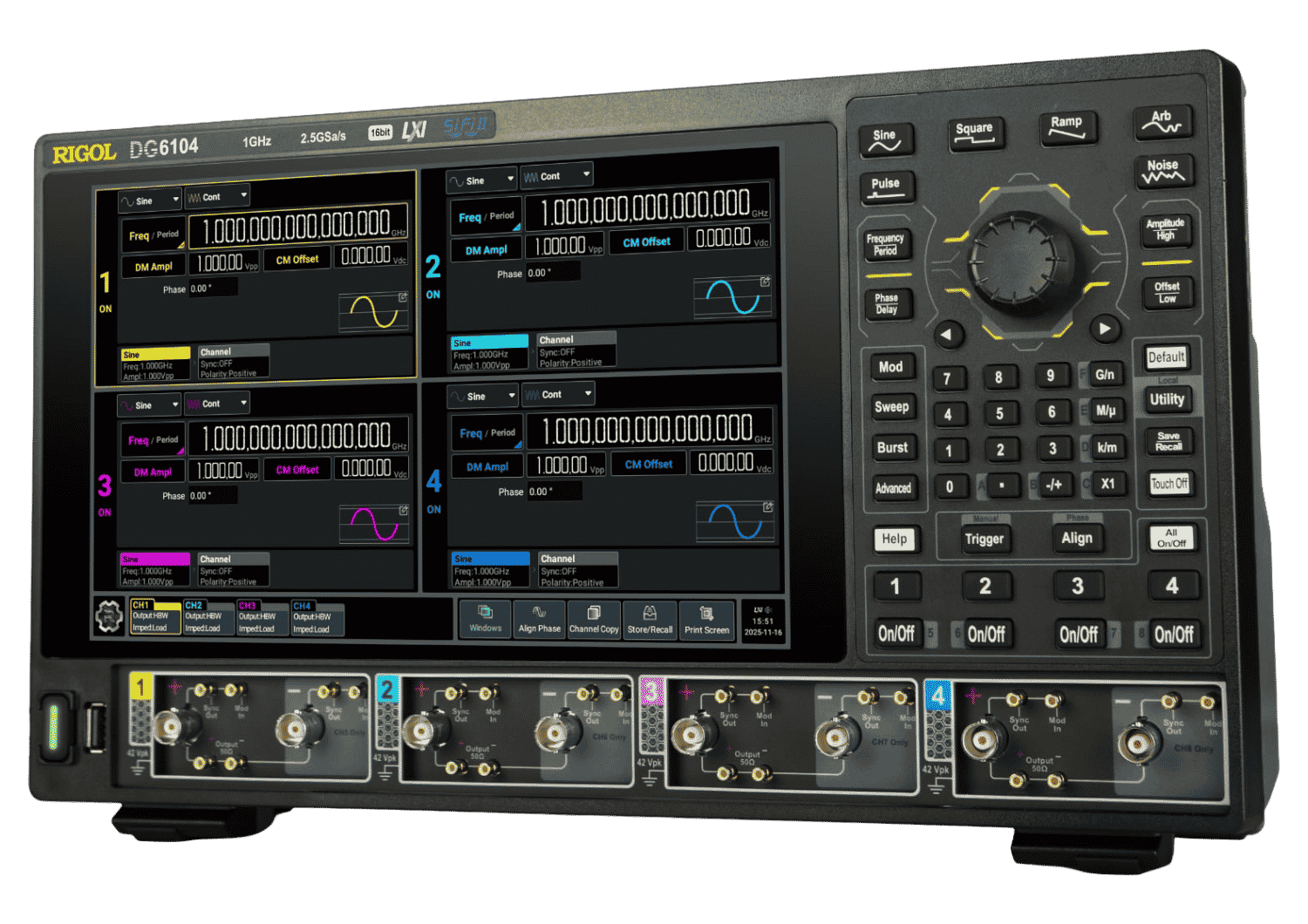Select the channel 1 amplitude value field
Screen dimensions: 1308x924
[x=224, y=263]
